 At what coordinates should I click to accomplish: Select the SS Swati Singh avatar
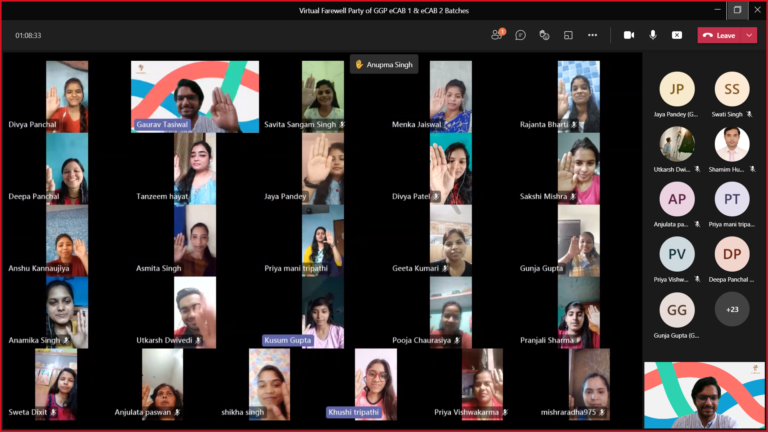pos(732,89)
